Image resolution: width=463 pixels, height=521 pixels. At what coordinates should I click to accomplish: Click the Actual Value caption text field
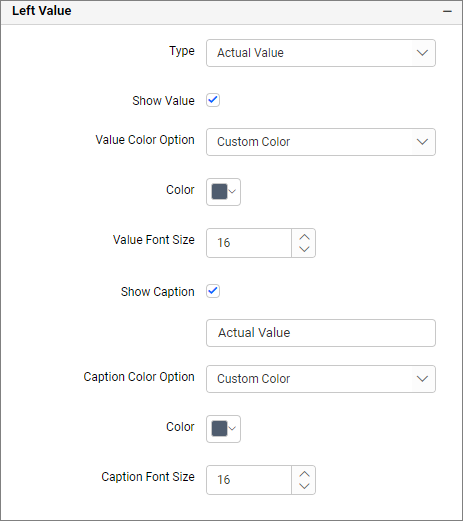321,333
